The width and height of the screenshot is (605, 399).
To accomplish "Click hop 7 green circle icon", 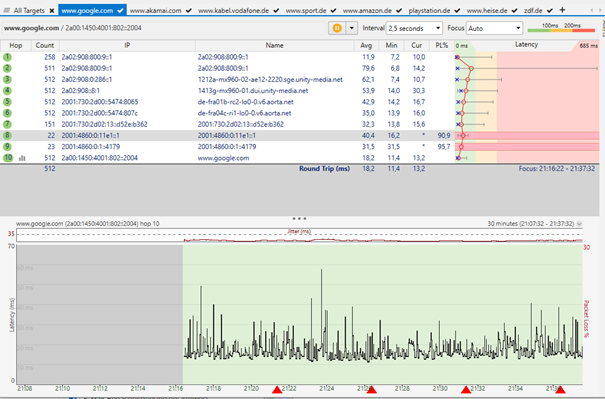I will pos(7,124).
